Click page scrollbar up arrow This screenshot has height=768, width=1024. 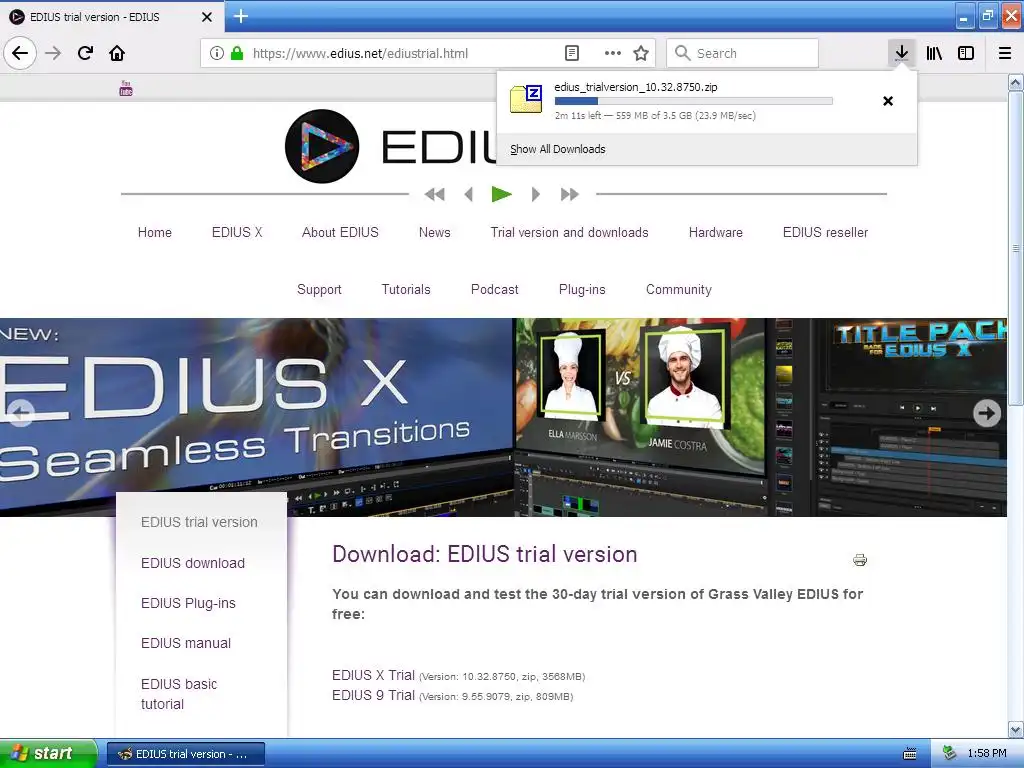coord(1015,83)
